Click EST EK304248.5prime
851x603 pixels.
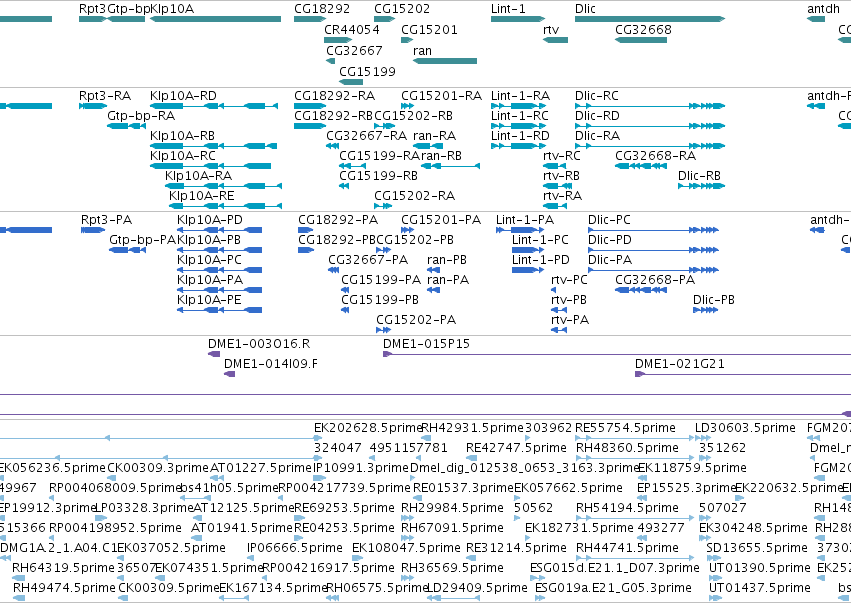point(704,538)
